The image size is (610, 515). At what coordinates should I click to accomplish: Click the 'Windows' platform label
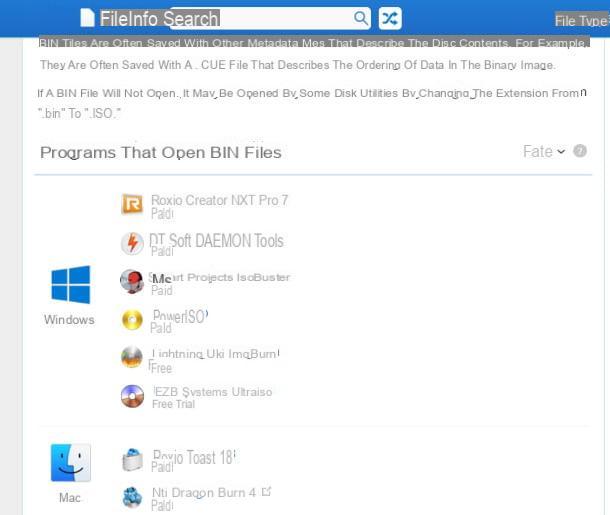click(69, 319)
